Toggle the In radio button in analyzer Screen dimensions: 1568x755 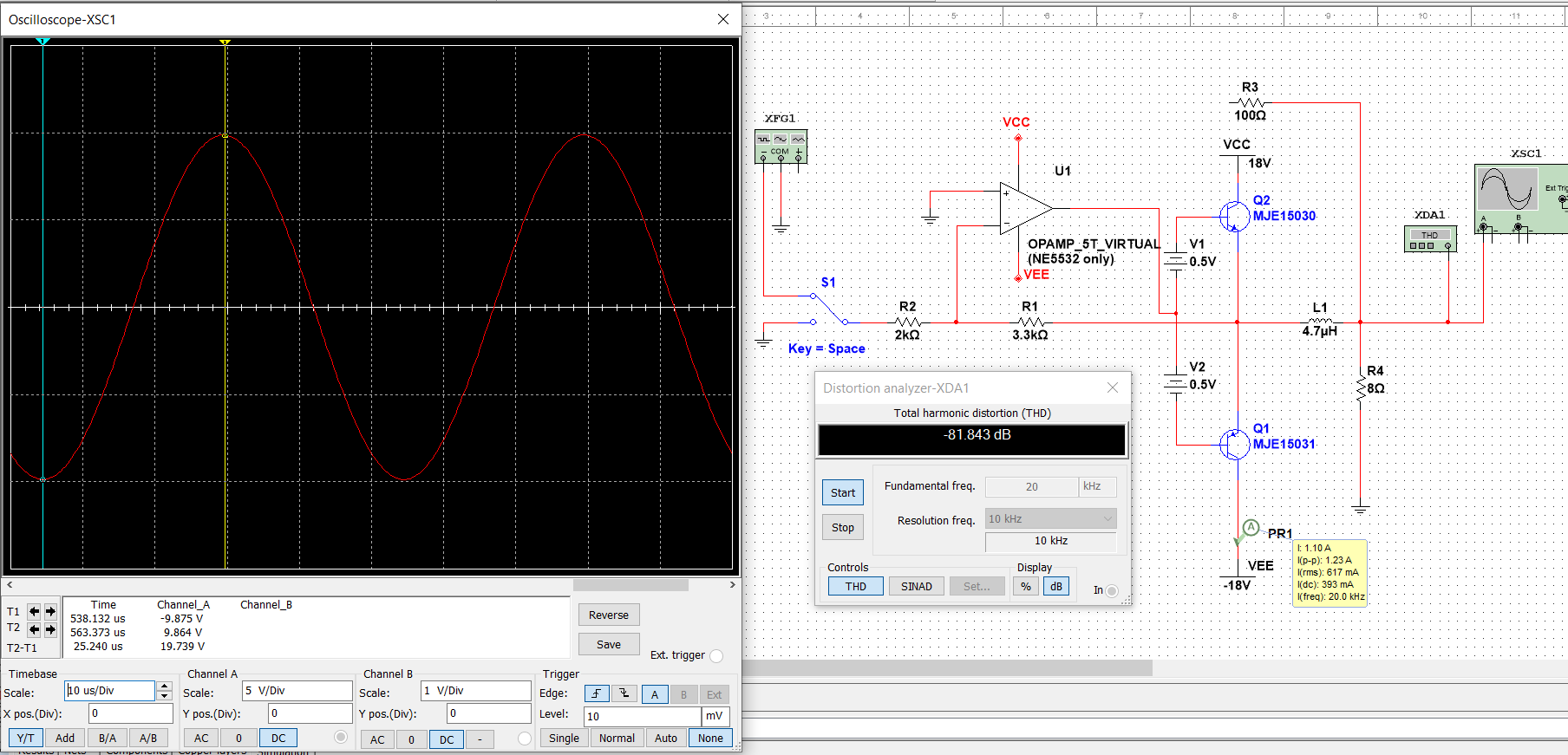tap(1112, 590)
